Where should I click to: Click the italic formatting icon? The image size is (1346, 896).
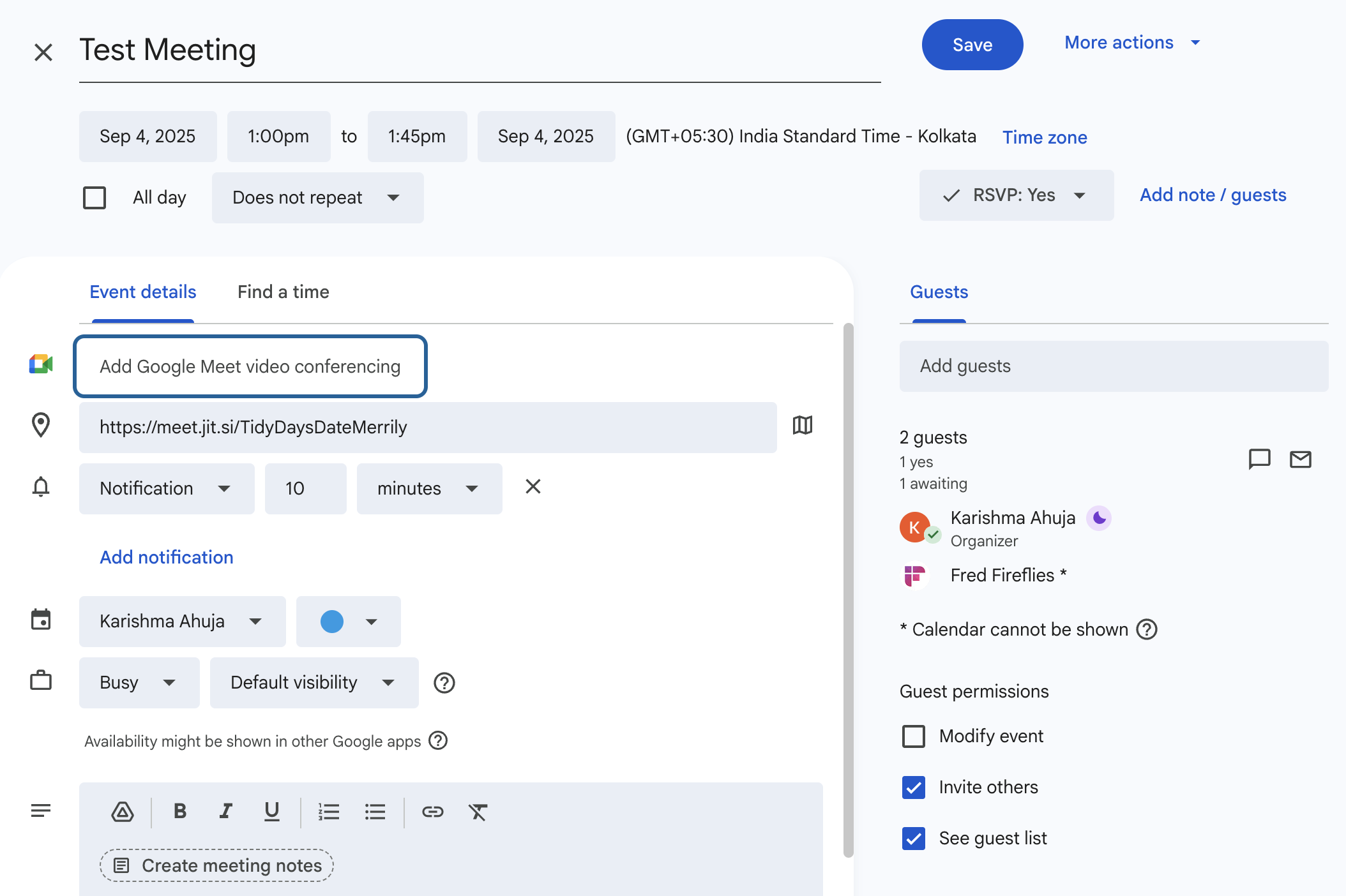(225, 811)
